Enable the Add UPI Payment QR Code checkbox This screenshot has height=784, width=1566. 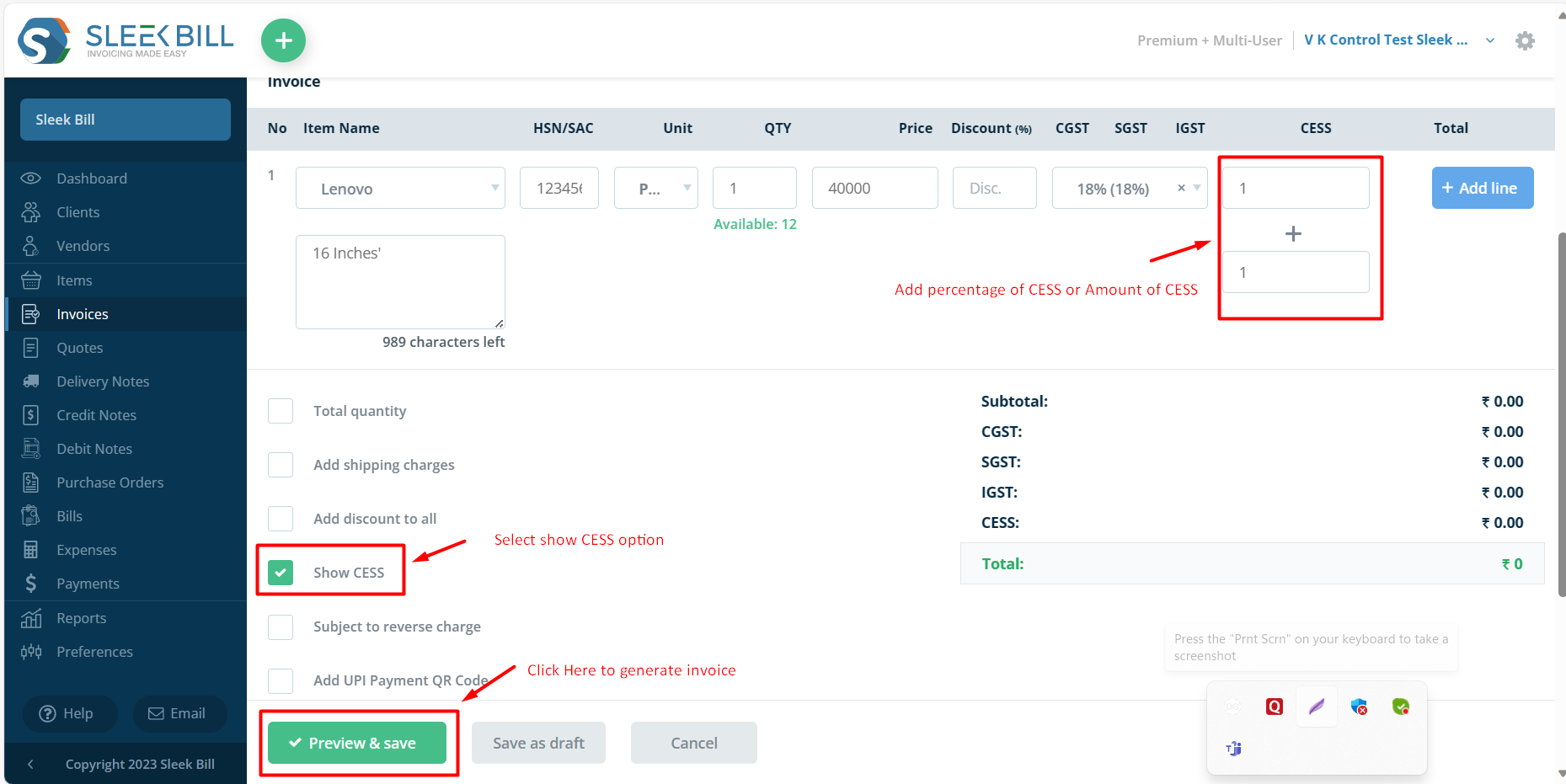(281, 680)
